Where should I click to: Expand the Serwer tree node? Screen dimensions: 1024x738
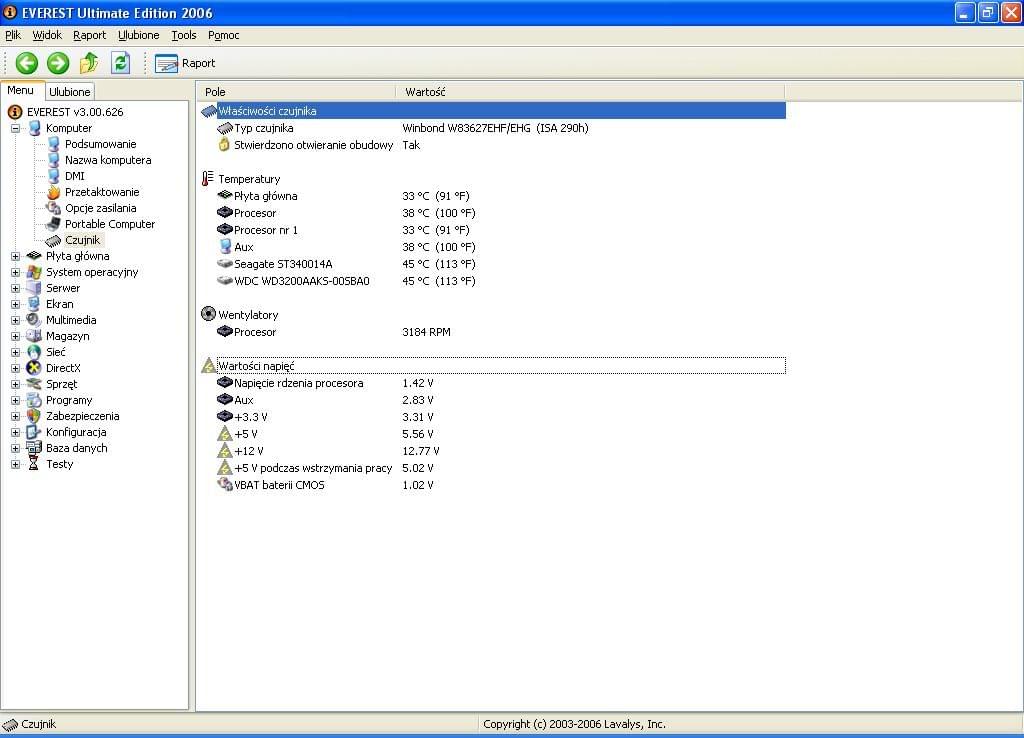click(x=16, y=288)
